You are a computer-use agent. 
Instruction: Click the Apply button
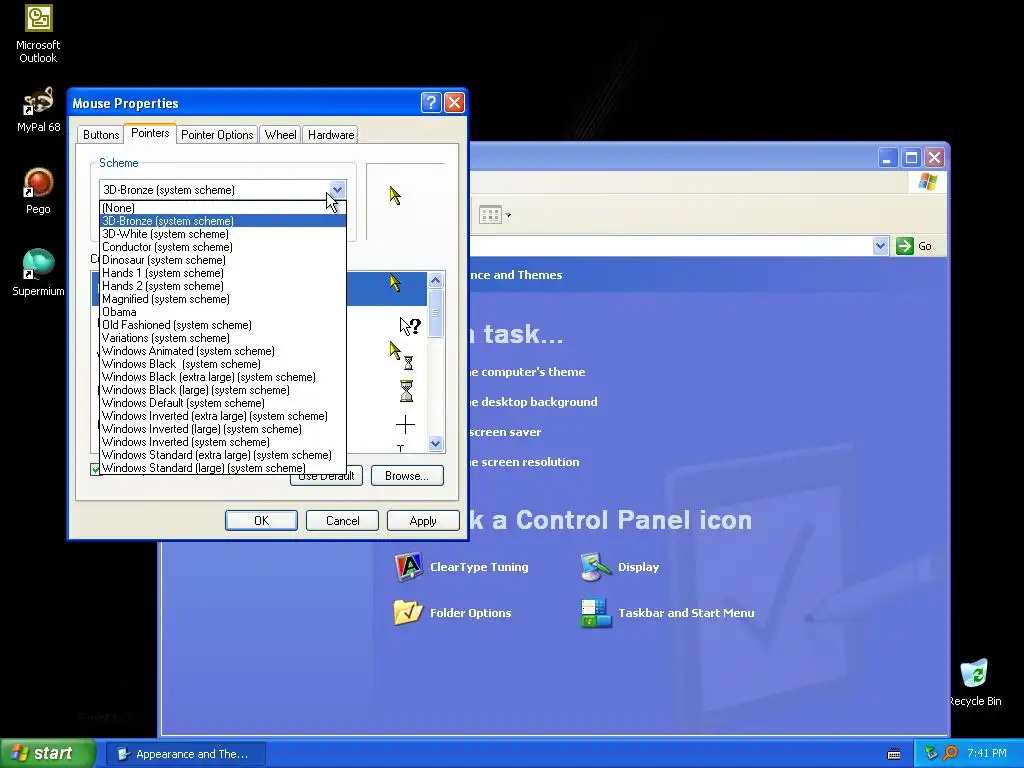(423, 520)
